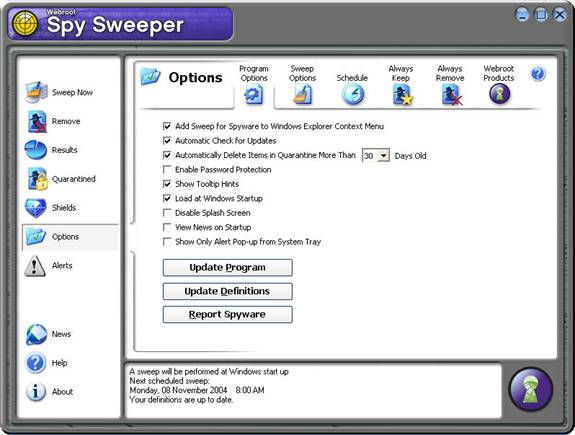Click the Schedule clock icon
The width and height of the screenshot is (575, 435).
[x=353, y=94]
